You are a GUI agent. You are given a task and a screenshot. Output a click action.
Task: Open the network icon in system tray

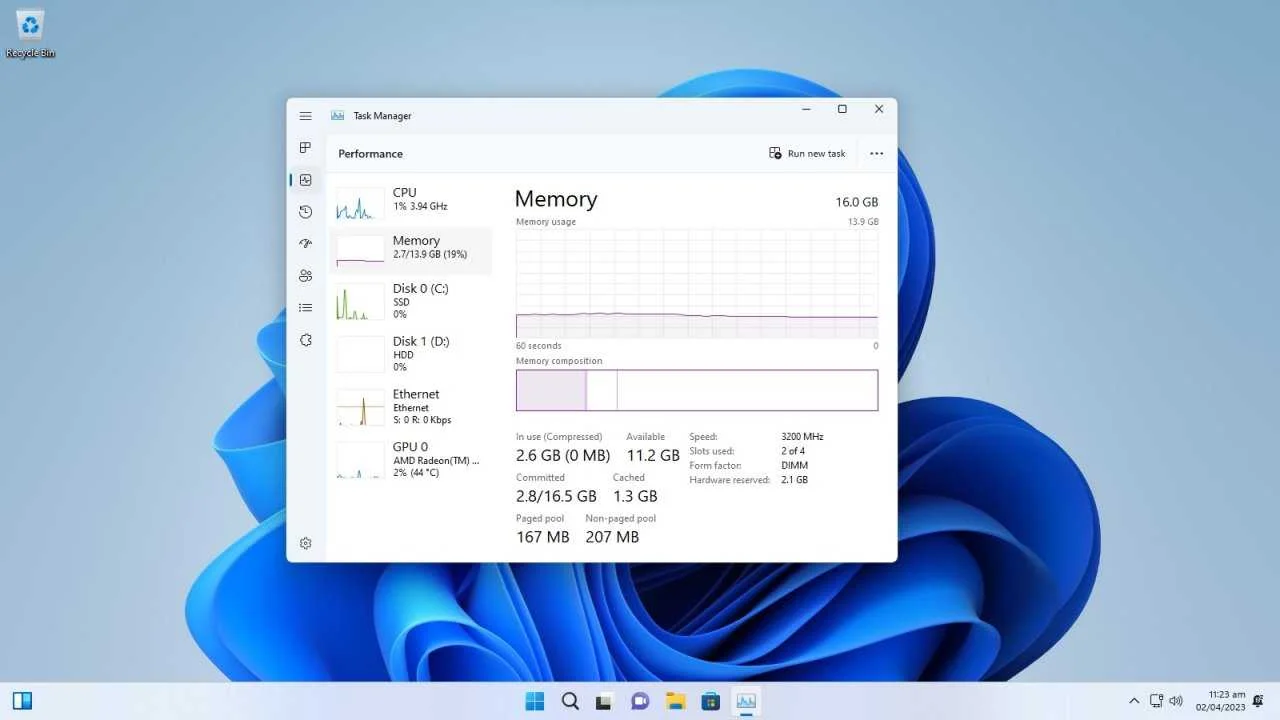1156,701
